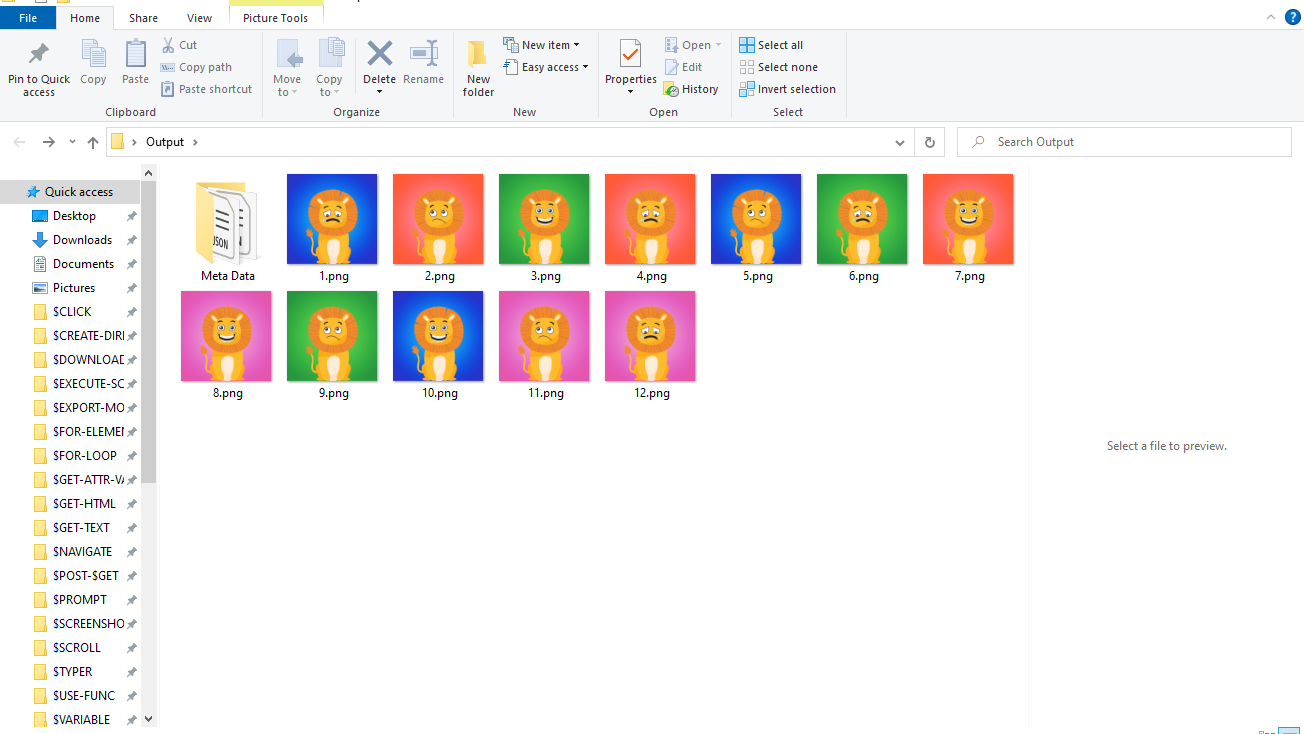
Task: Open the $FOR-LOOP folder in sidebar
Action: coord(85,456)
